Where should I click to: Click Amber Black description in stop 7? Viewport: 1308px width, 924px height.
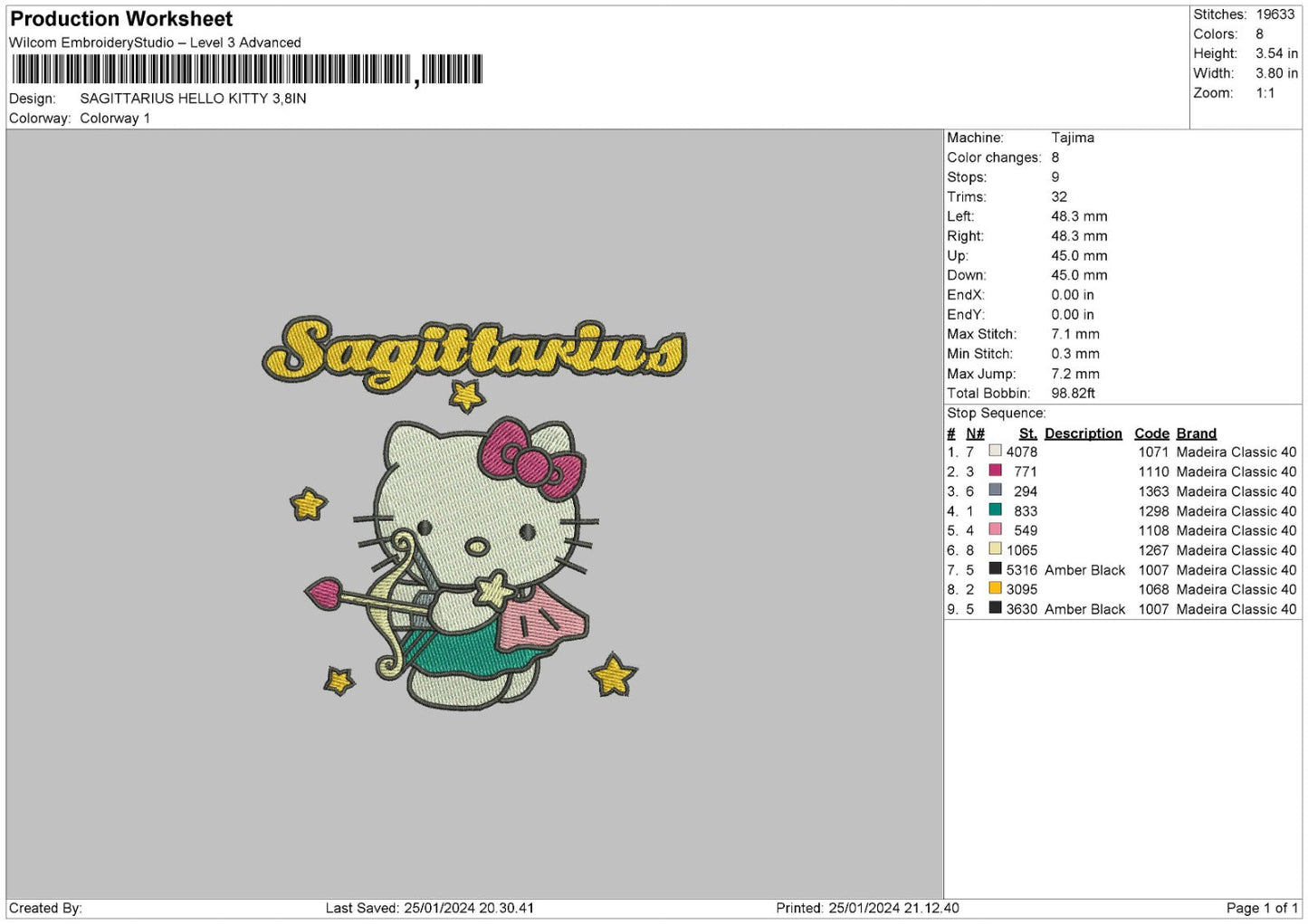[x=1084, y=569]
